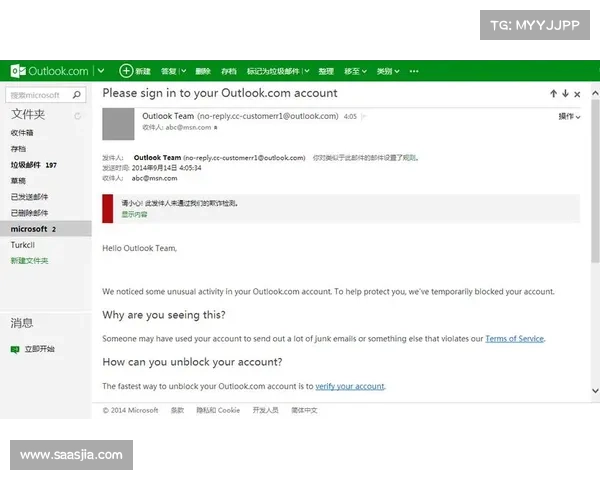Viewport: 600px width, 480px height.
Task: Select the microsoft folder
Action: point(46,229)
